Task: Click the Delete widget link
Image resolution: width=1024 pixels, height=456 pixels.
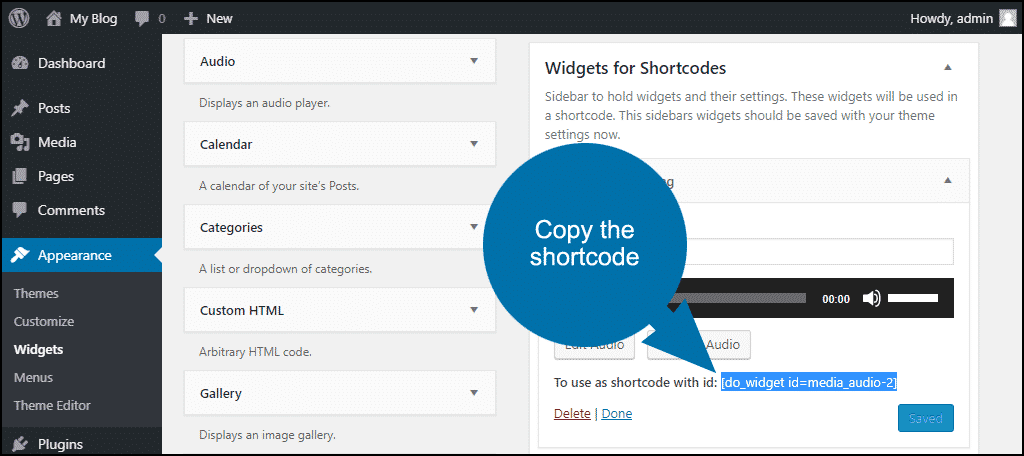Action: [x=572, y=414]
